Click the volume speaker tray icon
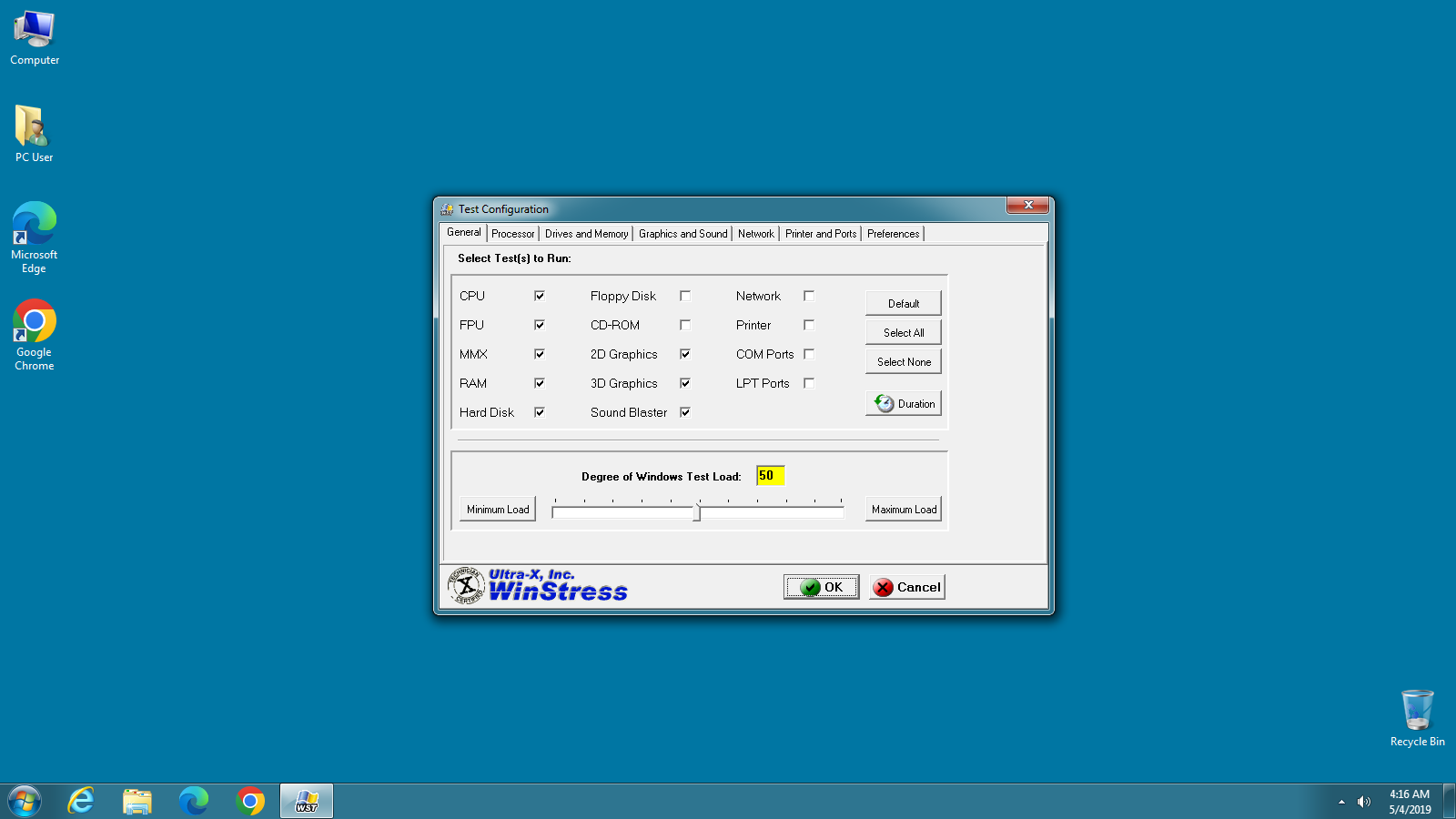The width and height of the screenshot is (1456, 819). [1363, 802]
